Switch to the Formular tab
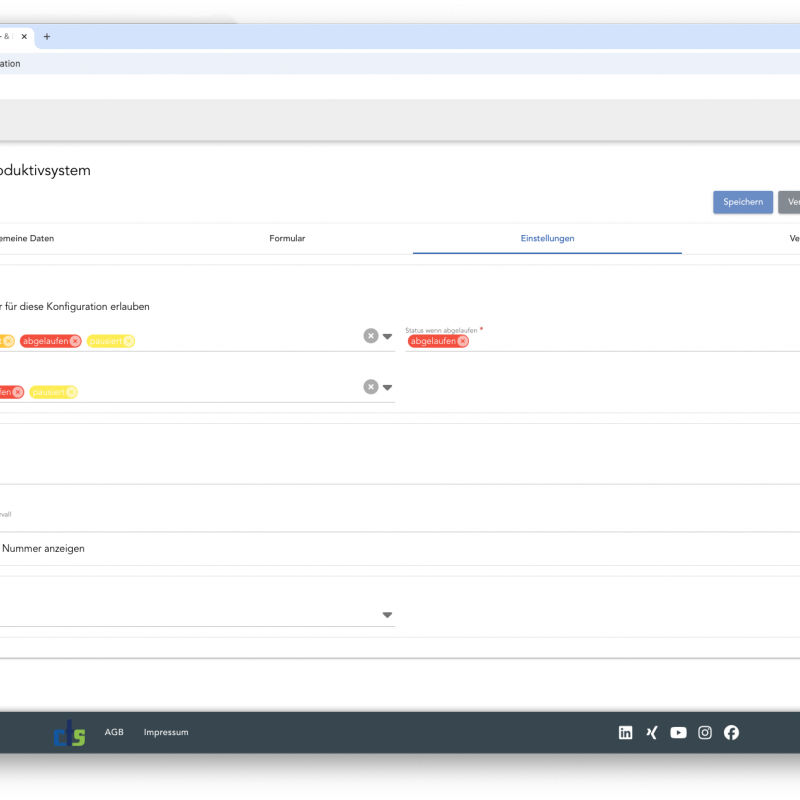800x800 pixels. point(287,239)
